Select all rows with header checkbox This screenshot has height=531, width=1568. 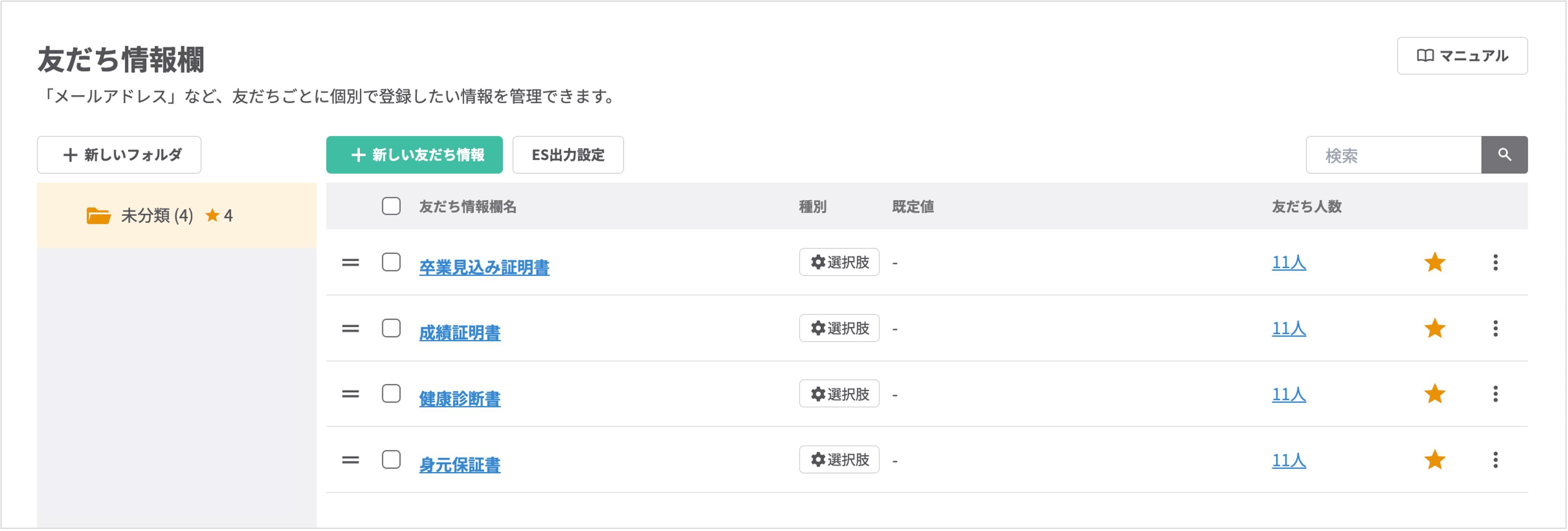point(391,206)
